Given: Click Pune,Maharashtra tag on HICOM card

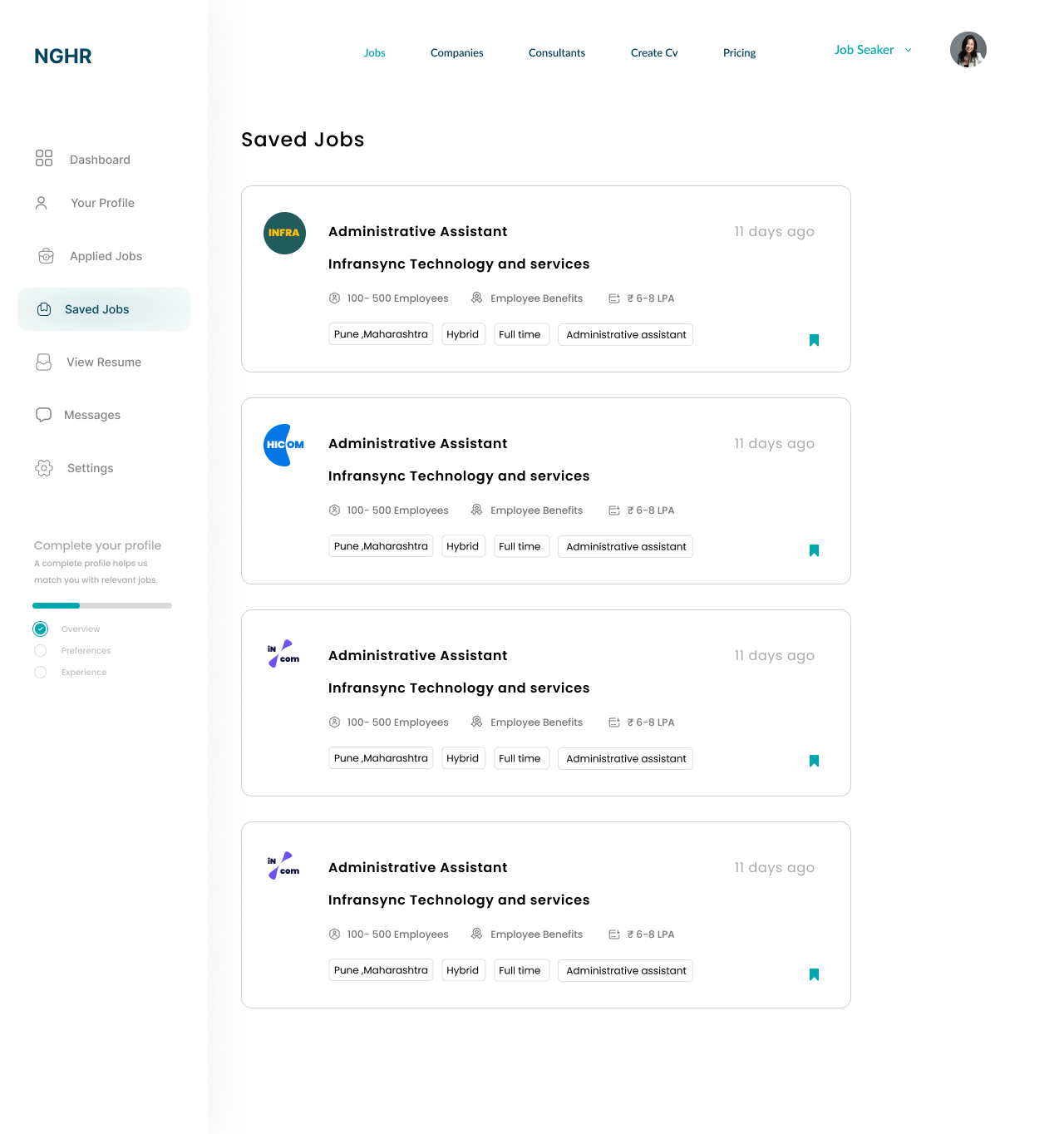Looking at the screenshot, I should [381, 546].
